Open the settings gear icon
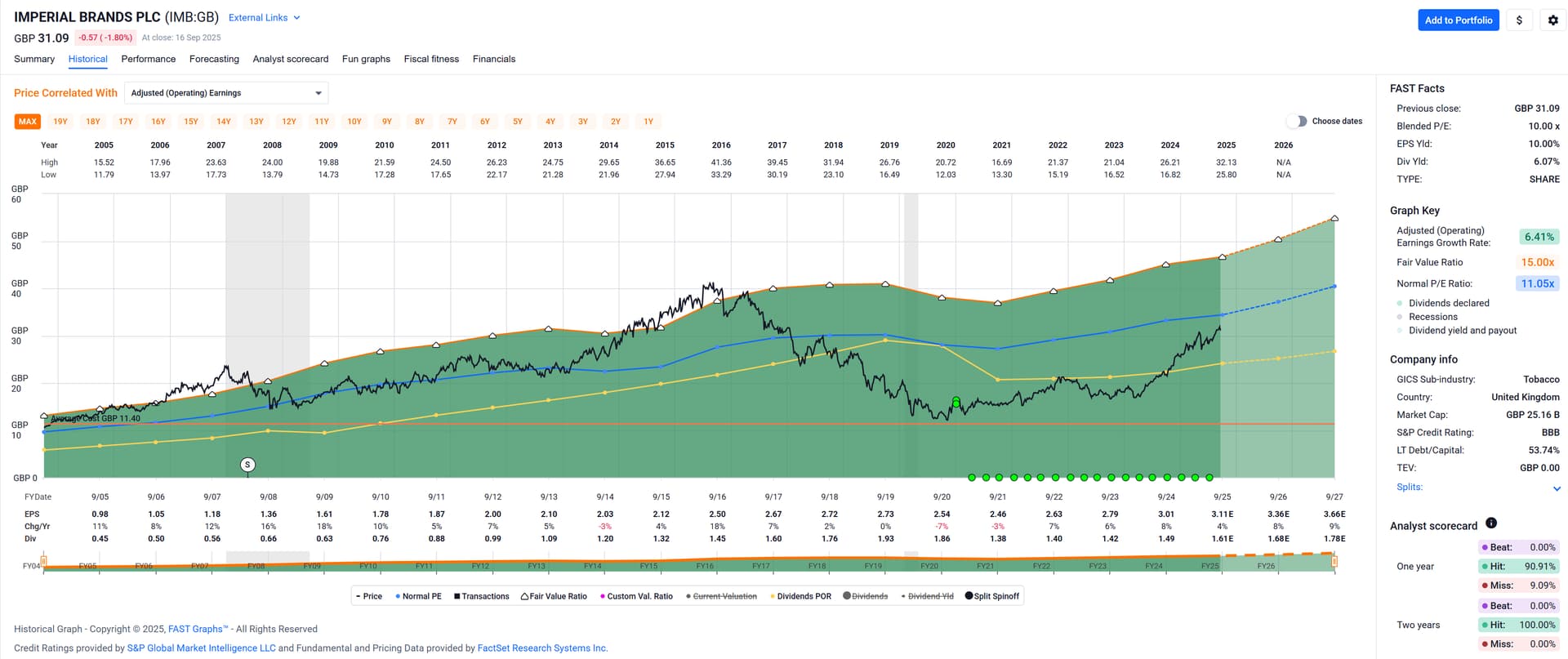The image size is (1568, 659). pos(1552,20)
